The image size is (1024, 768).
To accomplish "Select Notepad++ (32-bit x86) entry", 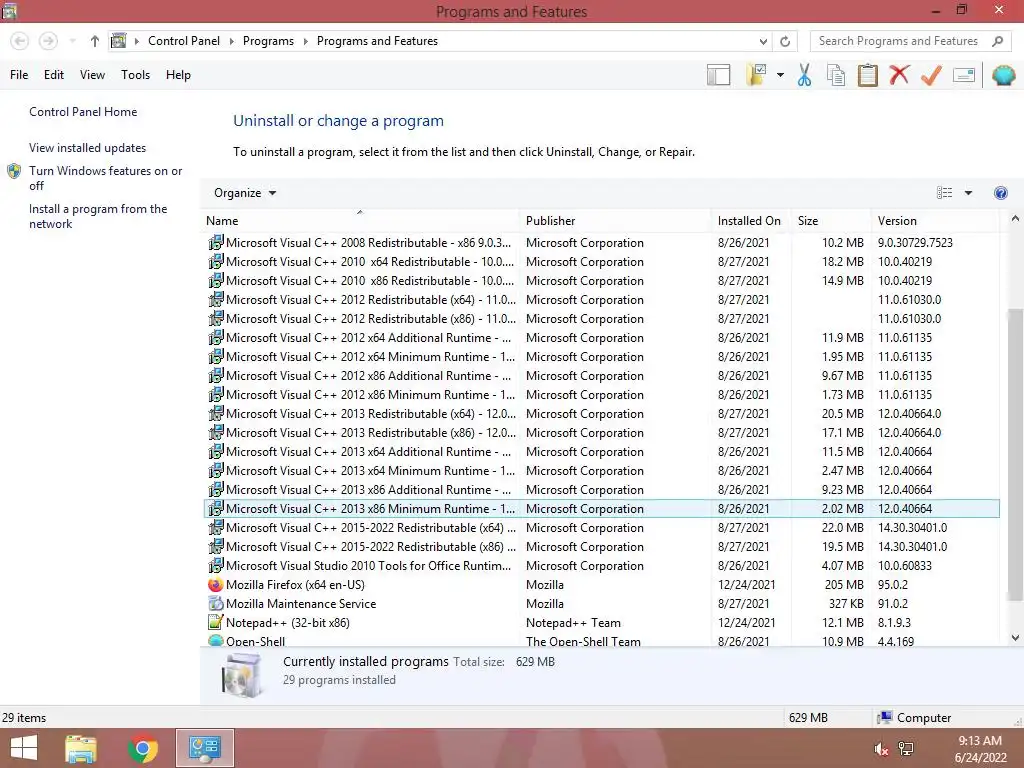I will [x=601, y=622].
